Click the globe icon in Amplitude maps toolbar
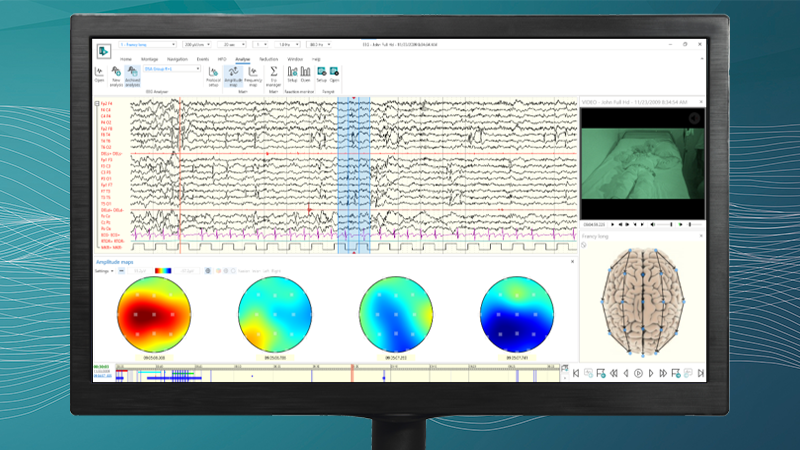The image size is (800, 450). pyautogui.click(x=208, y=271)
